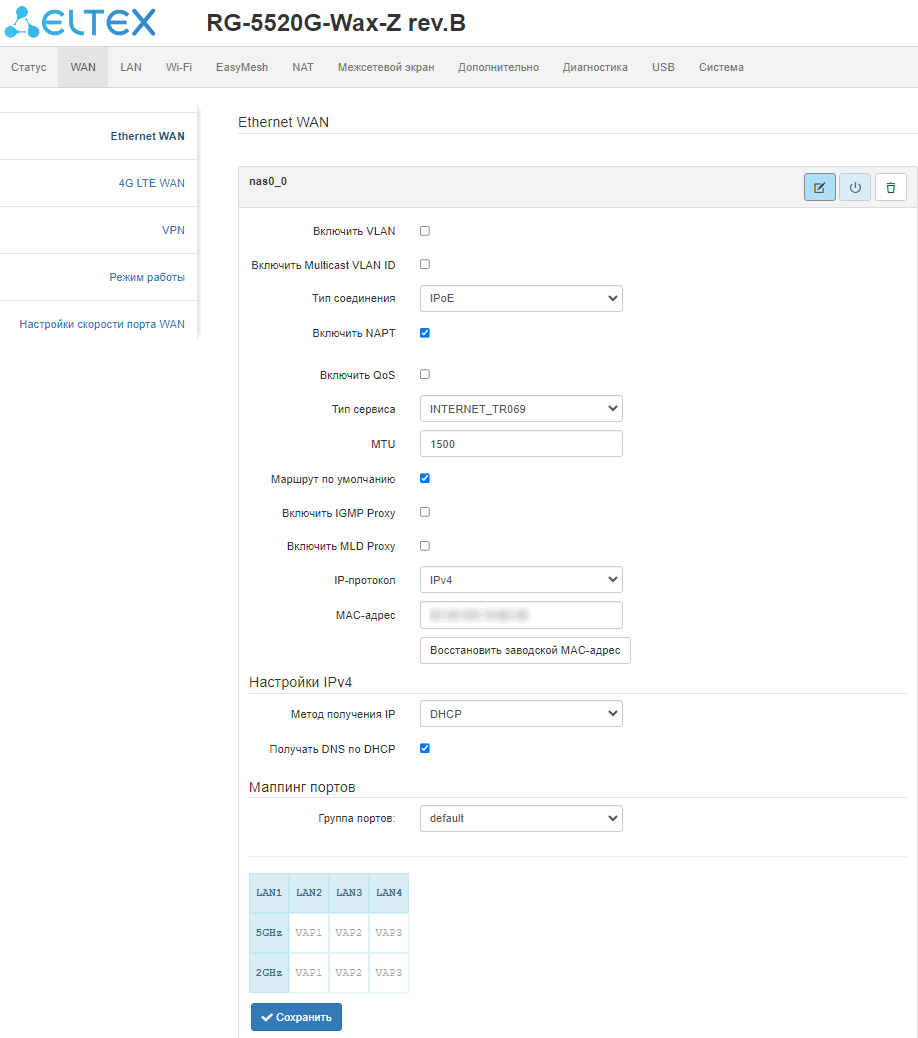Click the MTU input field
The height and width of the screenshot is (1038, 918).
[x=521, y=443]
